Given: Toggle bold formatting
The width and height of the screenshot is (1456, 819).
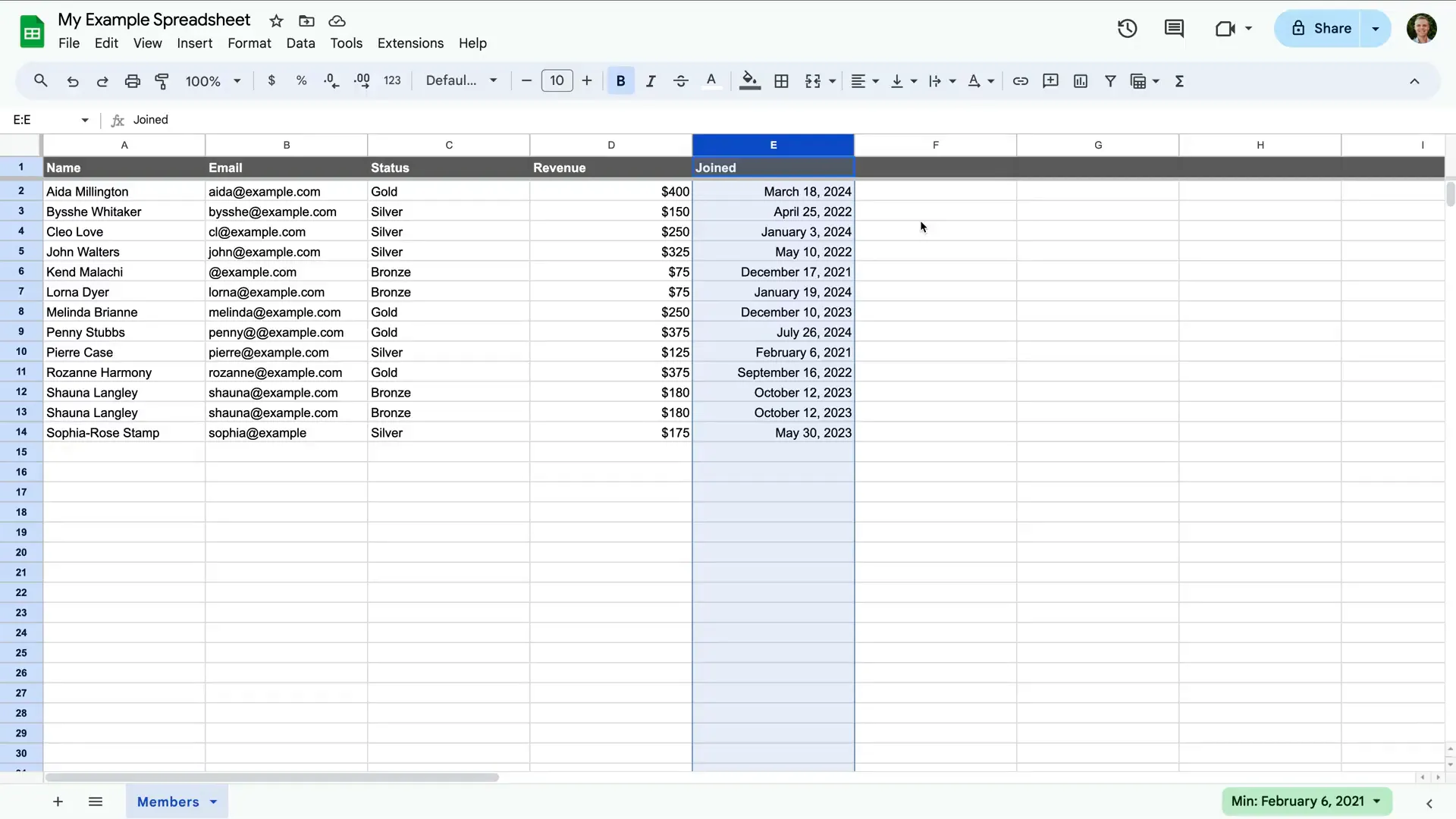Looking at the screenshot, I should 620,80.
